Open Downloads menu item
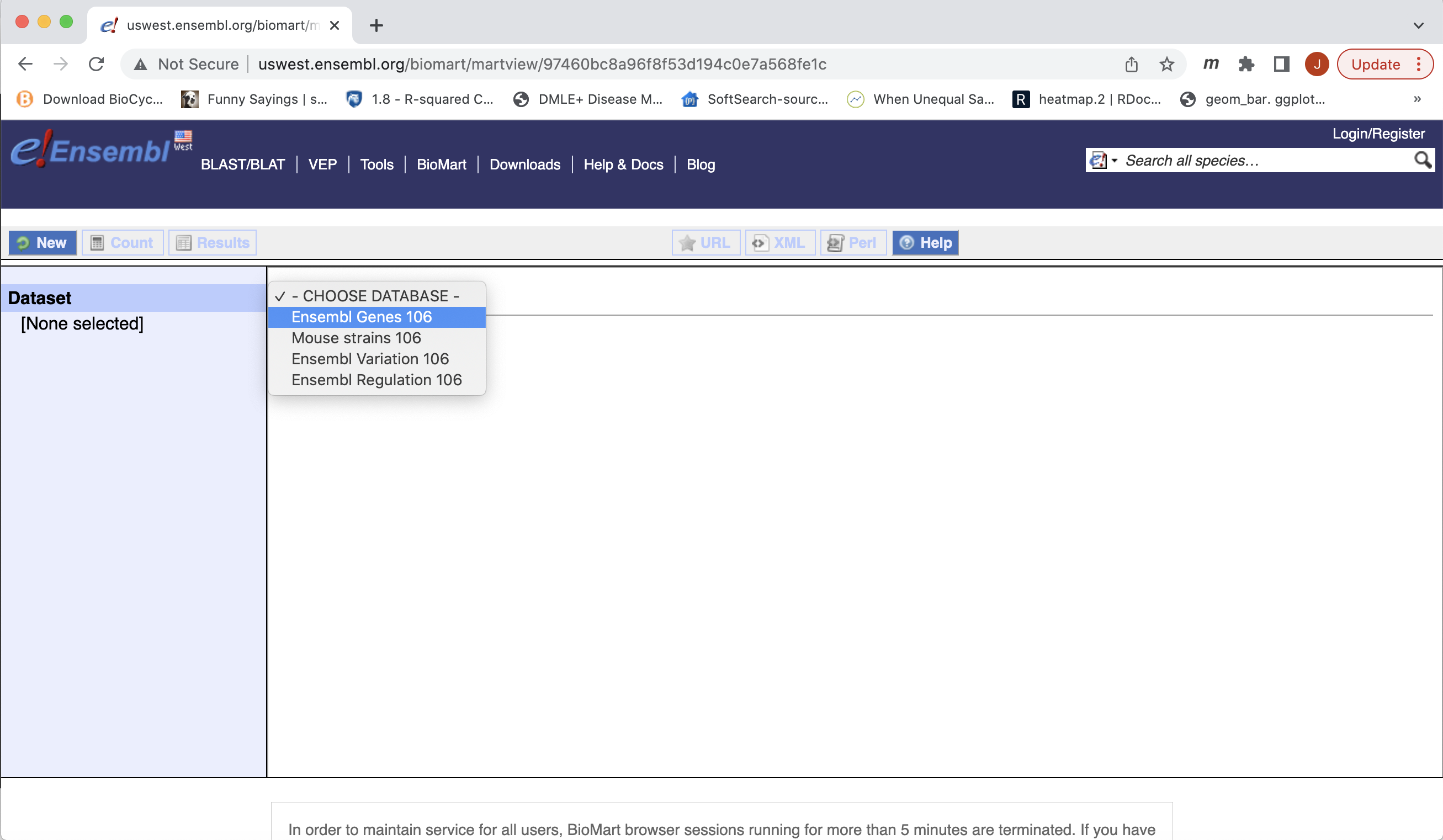1443x840 pixels. pyautogui.click(x=525, y=164)
